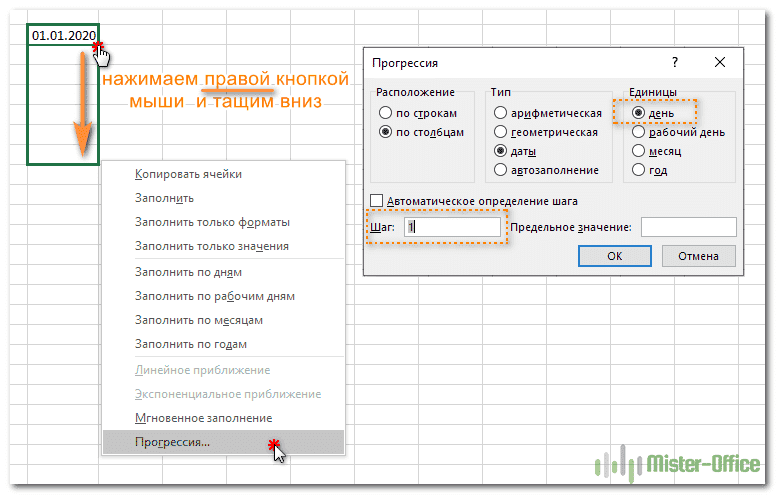Select 'автозаполнение' type option

501,170
